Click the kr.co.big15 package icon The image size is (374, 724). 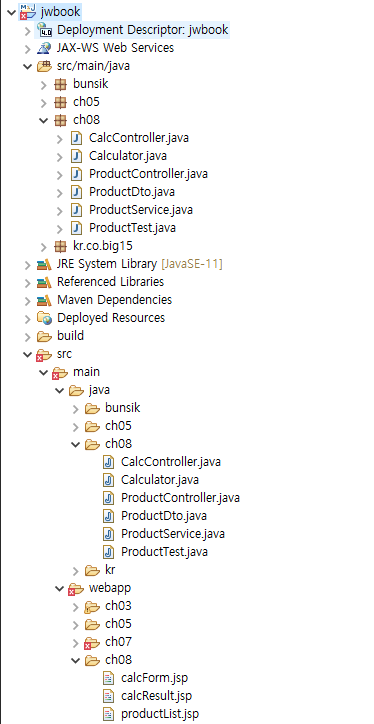coord(60,246)
